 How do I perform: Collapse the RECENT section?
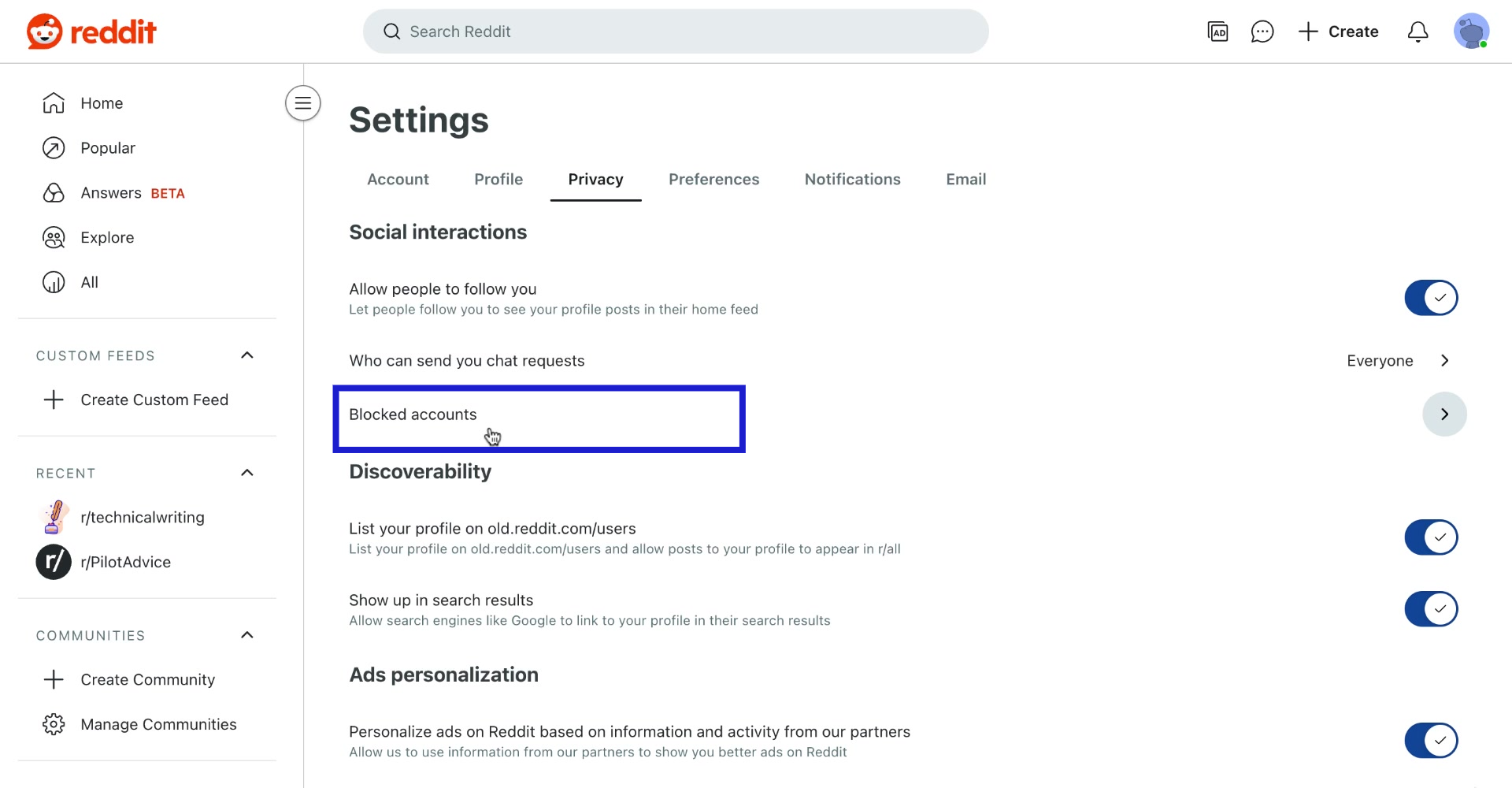[246, 473]
